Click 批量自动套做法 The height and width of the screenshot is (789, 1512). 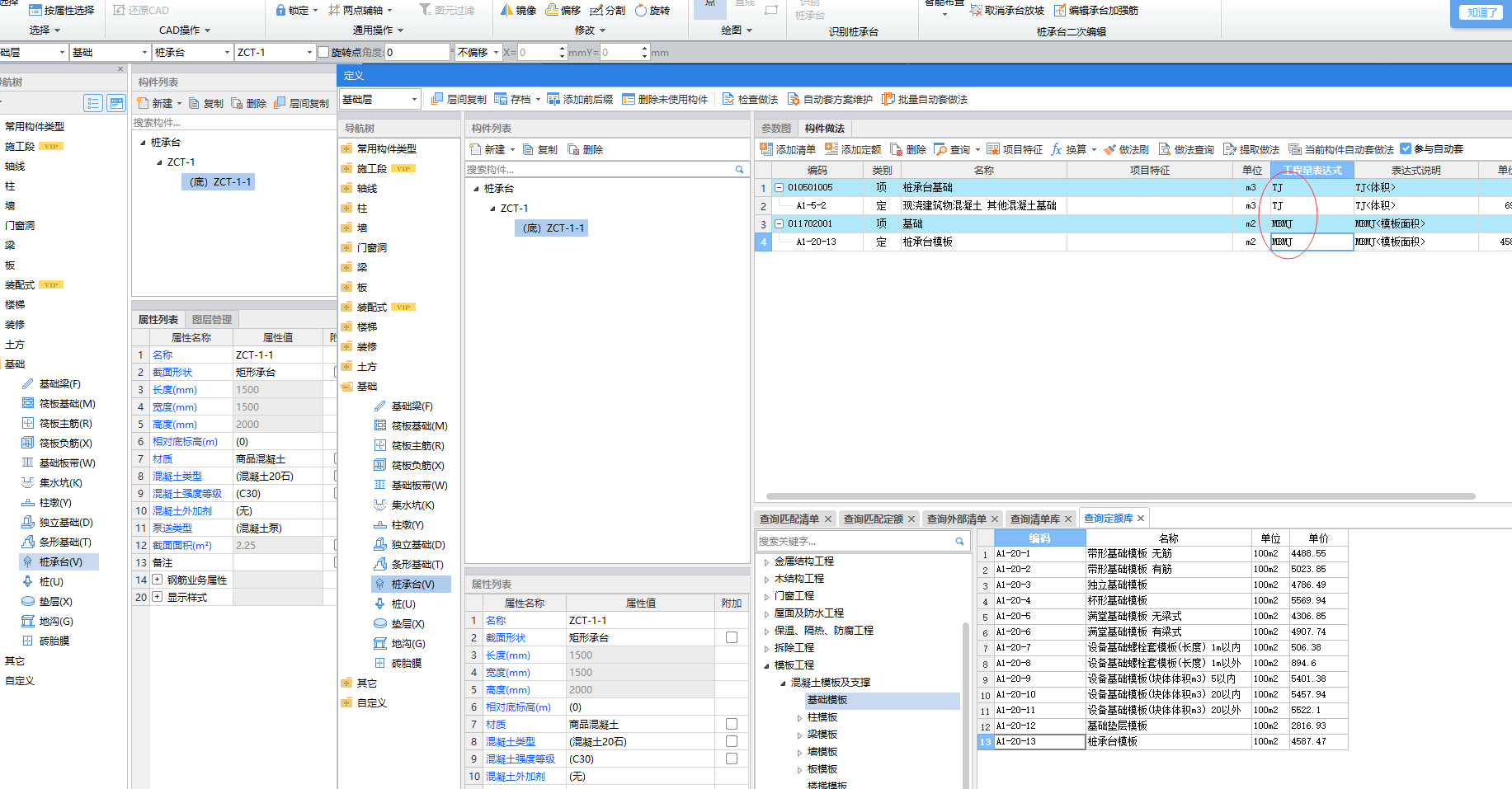point(925,99)
